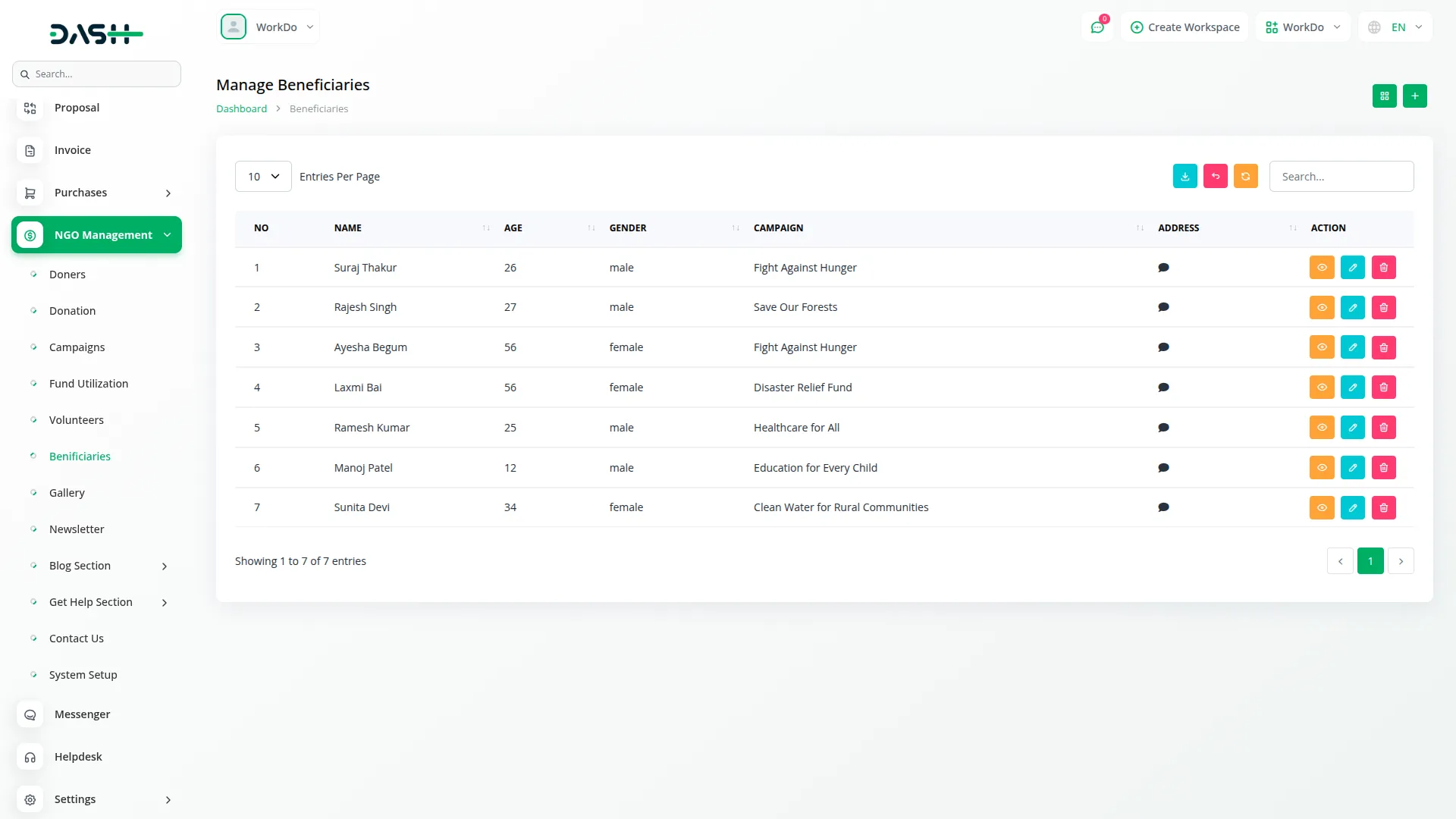1456x819 pixels.
Task: Open the chat messages notification icon
Action: 1097,27
